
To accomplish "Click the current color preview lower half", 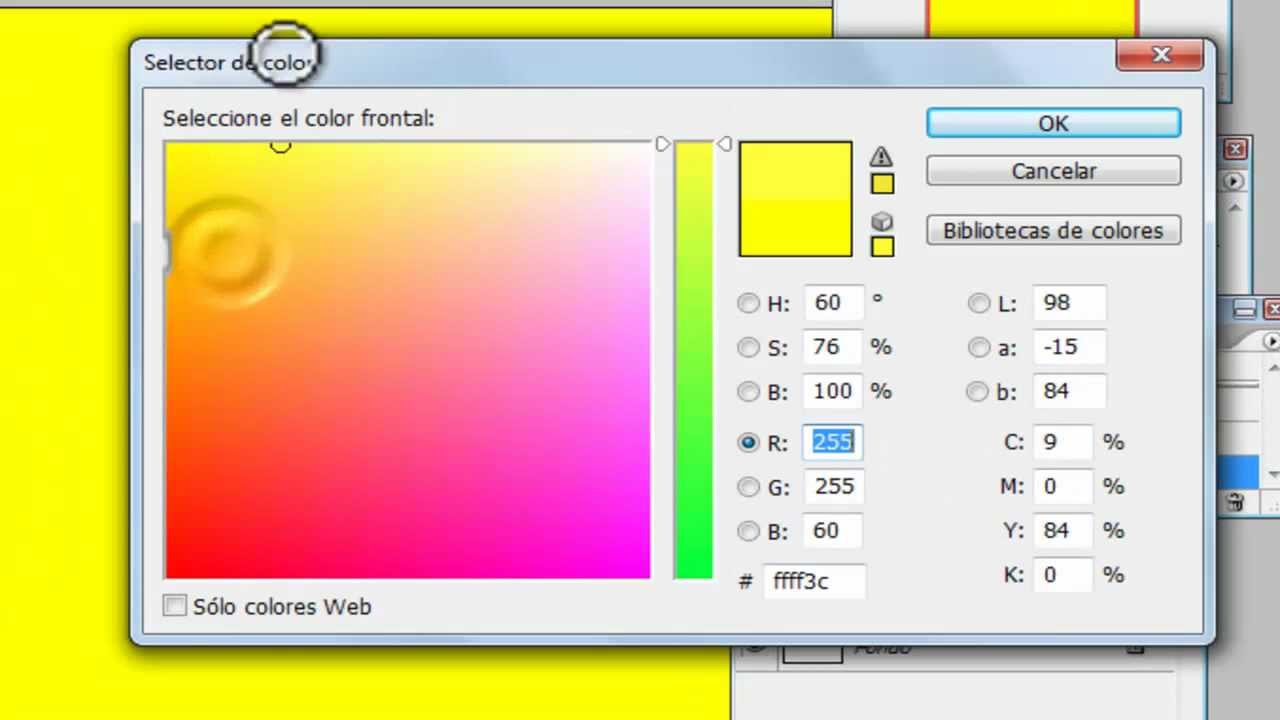I will tap(795, 227).
